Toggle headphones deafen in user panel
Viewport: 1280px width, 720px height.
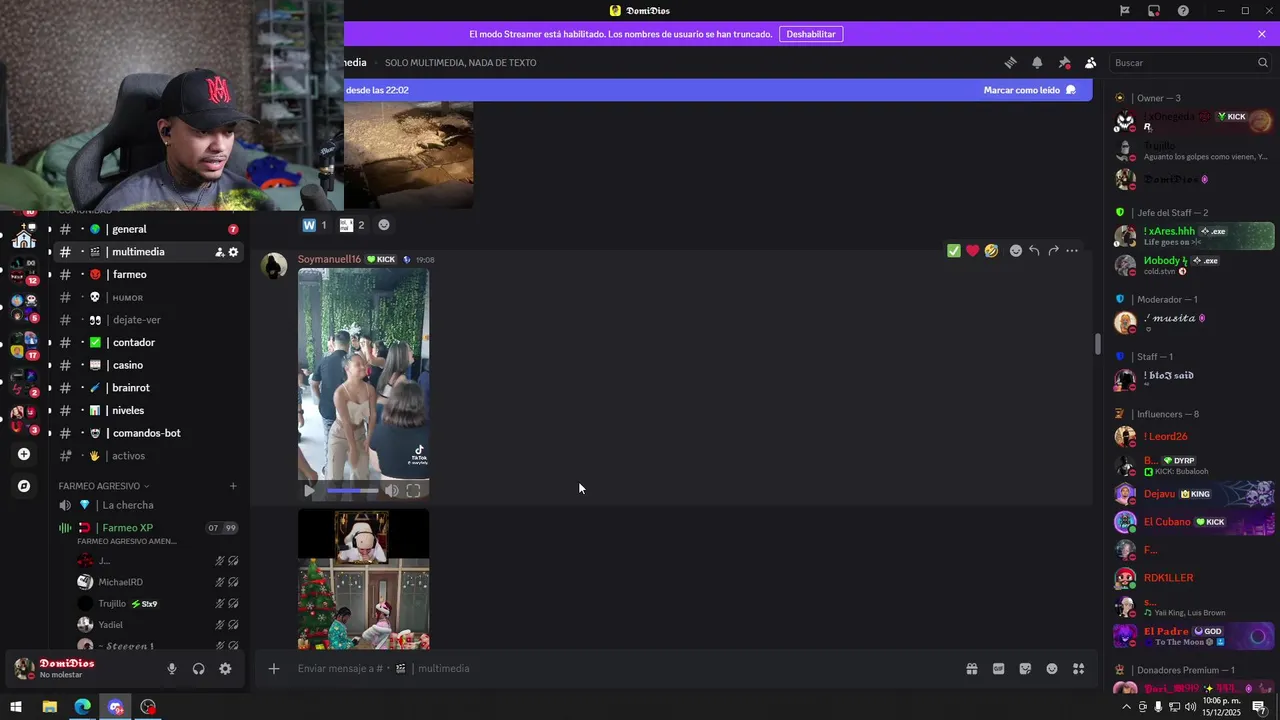(x=198, y=669)
